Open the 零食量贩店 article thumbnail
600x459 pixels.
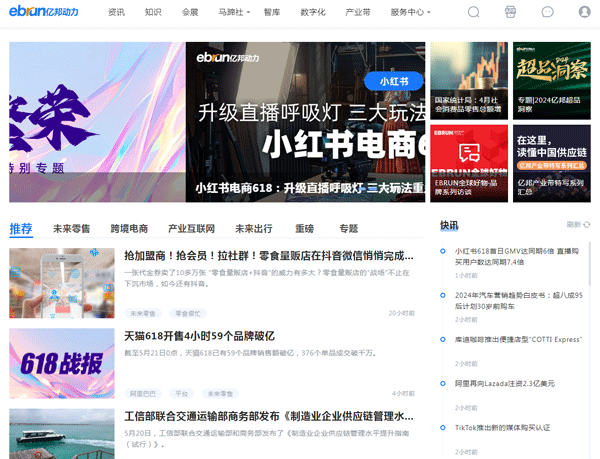pyautogui.click(x=62, y=283)
